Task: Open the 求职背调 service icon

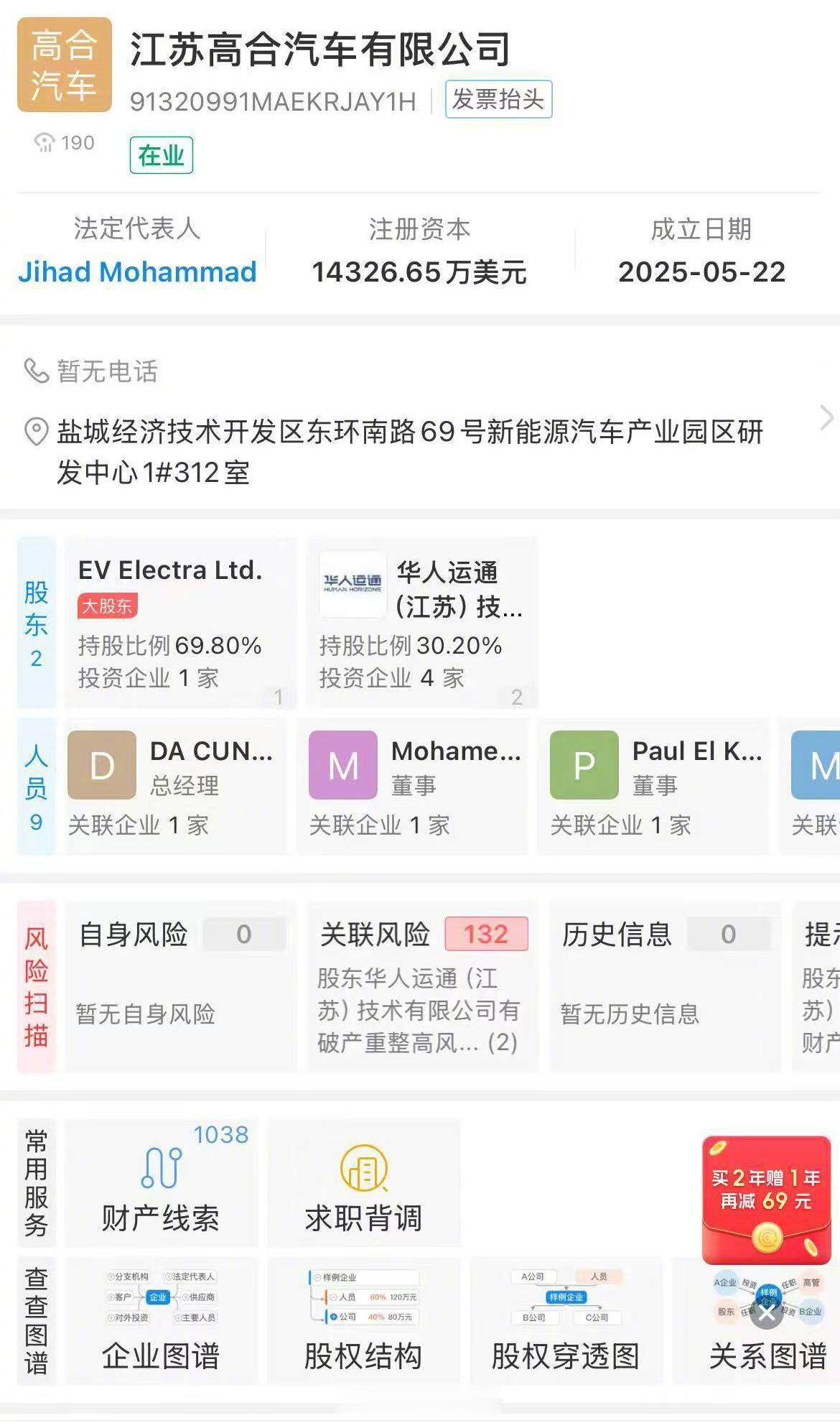Action: pos(363,1167)
